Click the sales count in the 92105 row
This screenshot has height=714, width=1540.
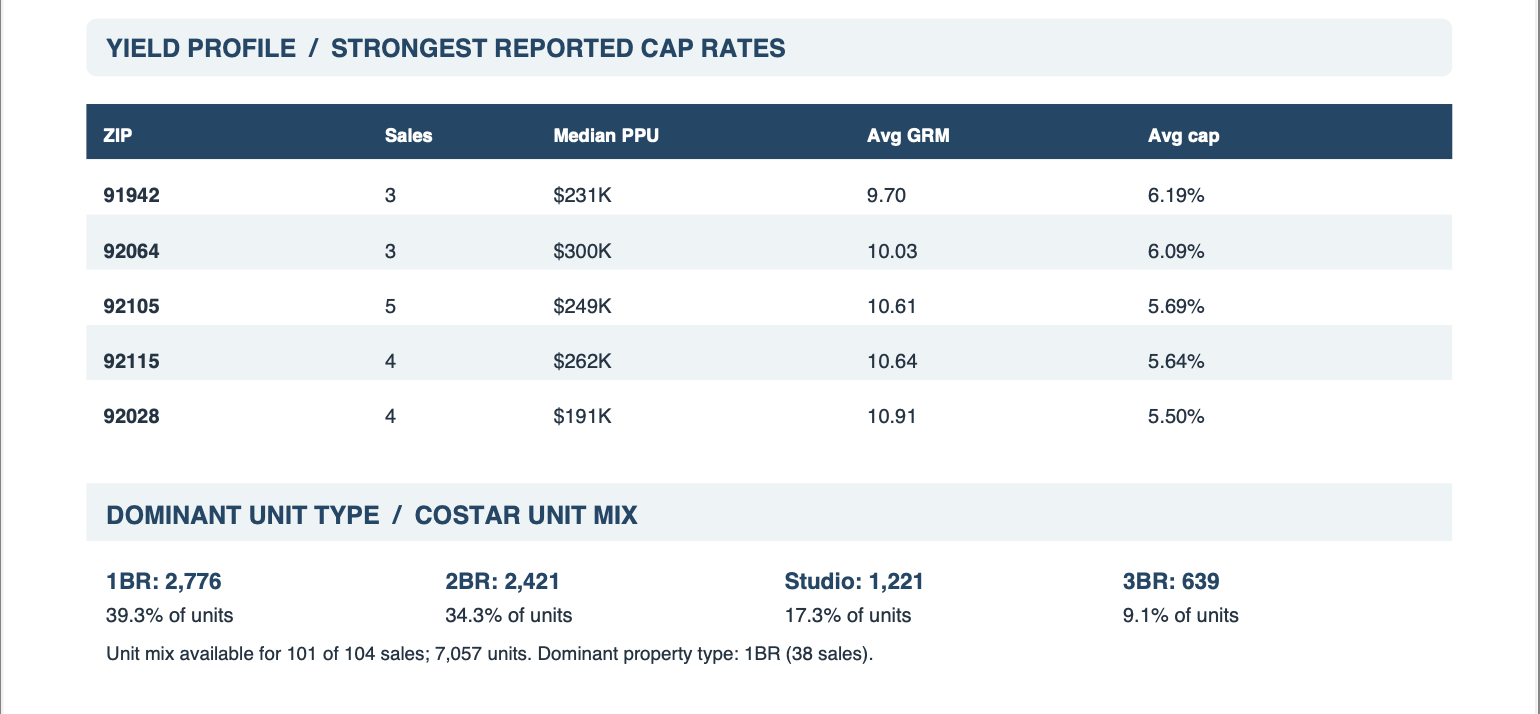click(x=390, y=307)
